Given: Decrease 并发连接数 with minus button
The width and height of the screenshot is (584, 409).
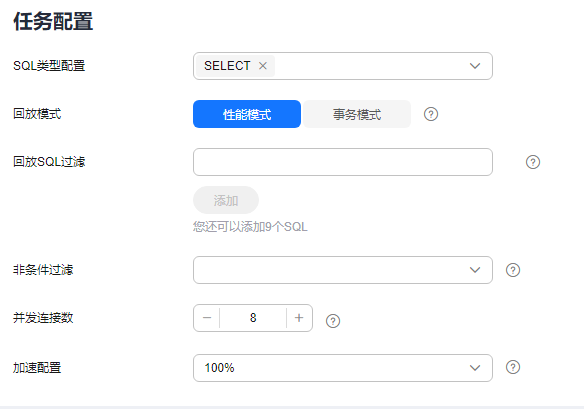Looking at the screenshot, I should (207, 318).
